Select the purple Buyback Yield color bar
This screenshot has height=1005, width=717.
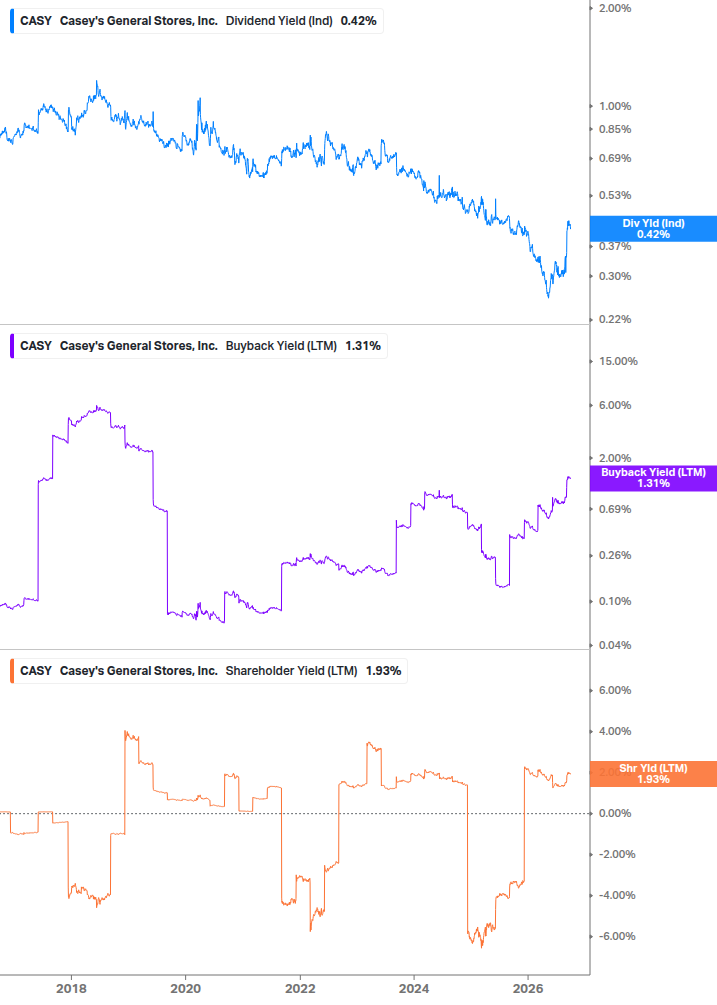tap(12, 346)
